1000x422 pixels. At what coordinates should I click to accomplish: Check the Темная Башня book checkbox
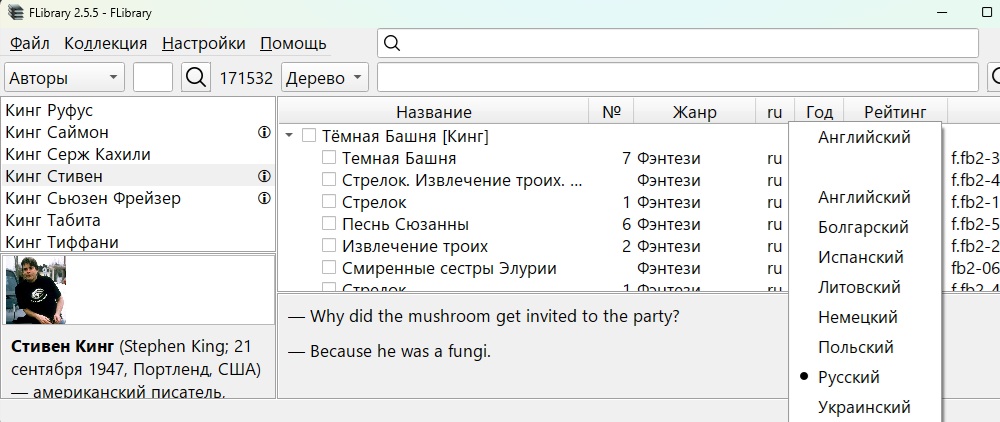click(x=328, y=157)
